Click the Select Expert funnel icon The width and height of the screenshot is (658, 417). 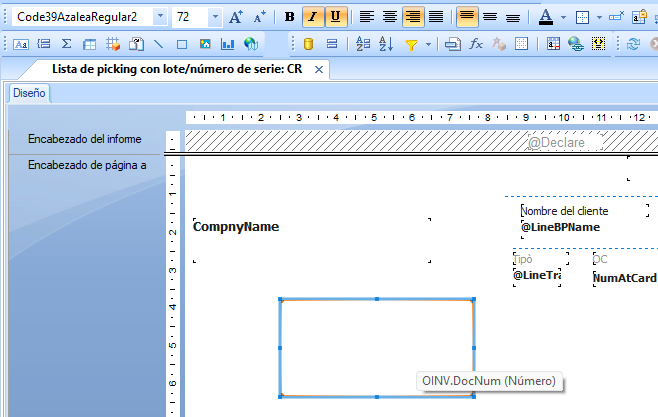[411, 44]
